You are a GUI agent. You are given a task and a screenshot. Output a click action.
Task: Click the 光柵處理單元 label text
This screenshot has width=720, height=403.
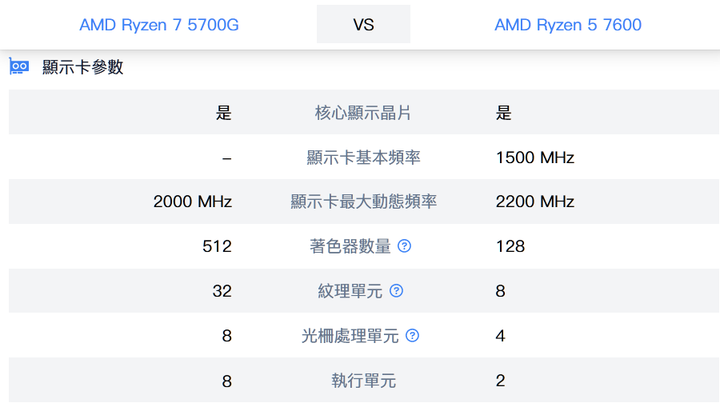[350, 336]
